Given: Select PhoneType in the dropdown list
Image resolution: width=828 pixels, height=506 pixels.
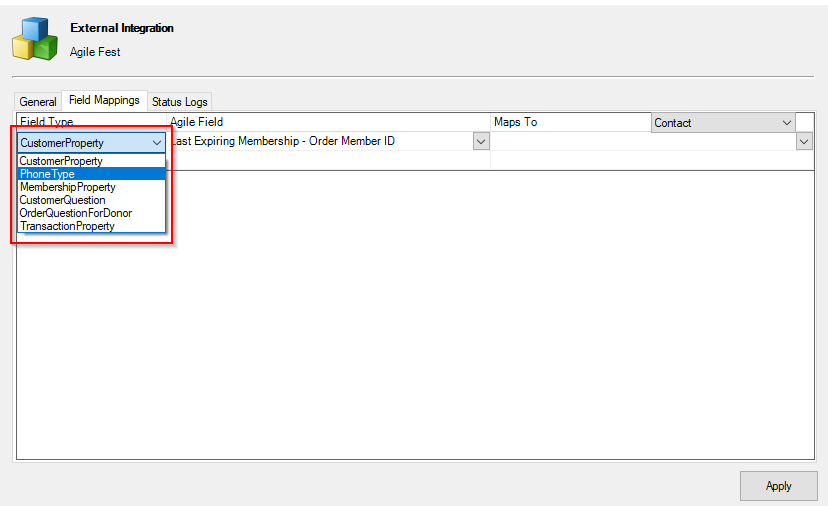Looking at the screenshot, I should point(91,174).
